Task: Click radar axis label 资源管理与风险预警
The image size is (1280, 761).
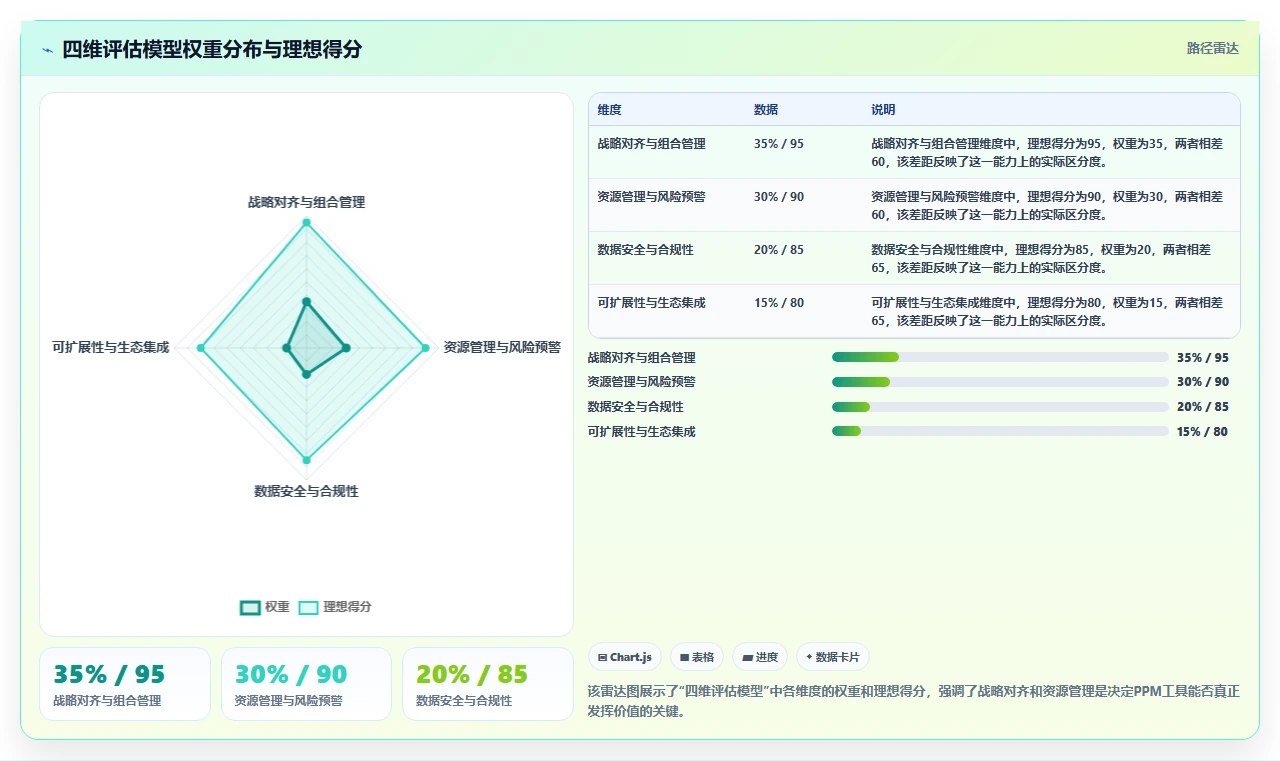Action: (x=502, y=348)
